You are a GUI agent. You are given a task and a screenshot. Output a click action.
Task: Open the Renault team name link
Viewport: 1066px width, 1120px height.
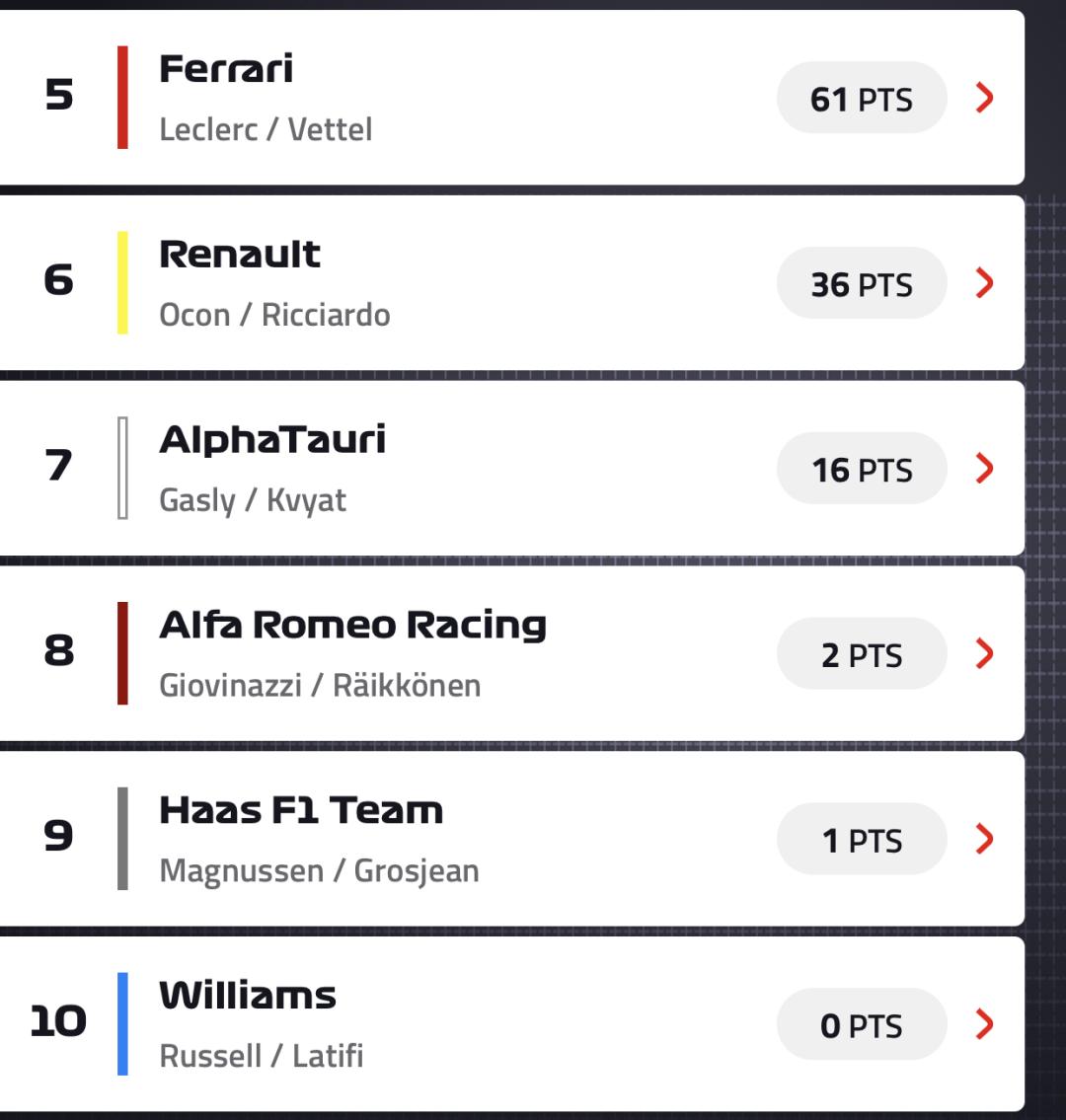click(x=240, y=255)
